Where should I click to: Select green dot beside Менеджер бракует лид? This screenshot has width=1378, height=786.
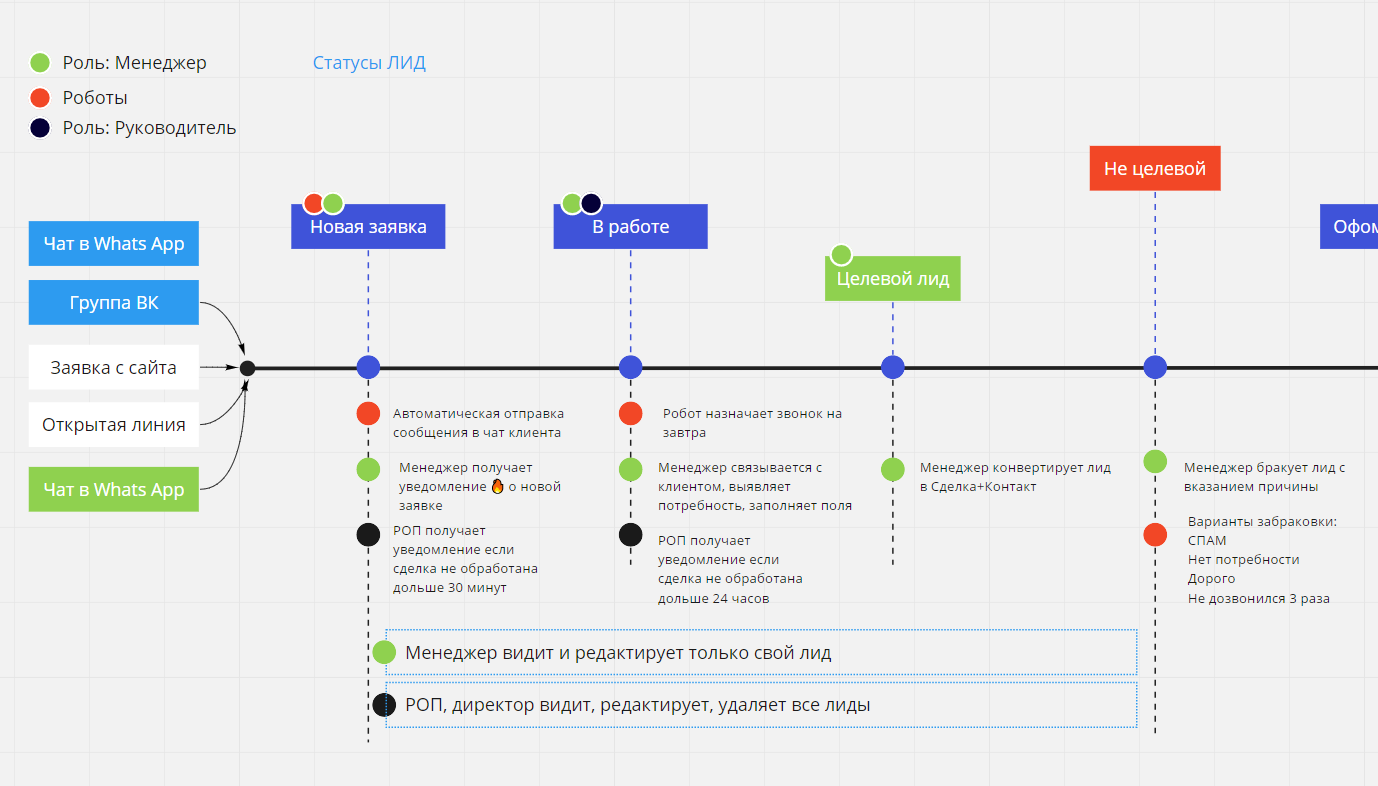click(1155, 461)
